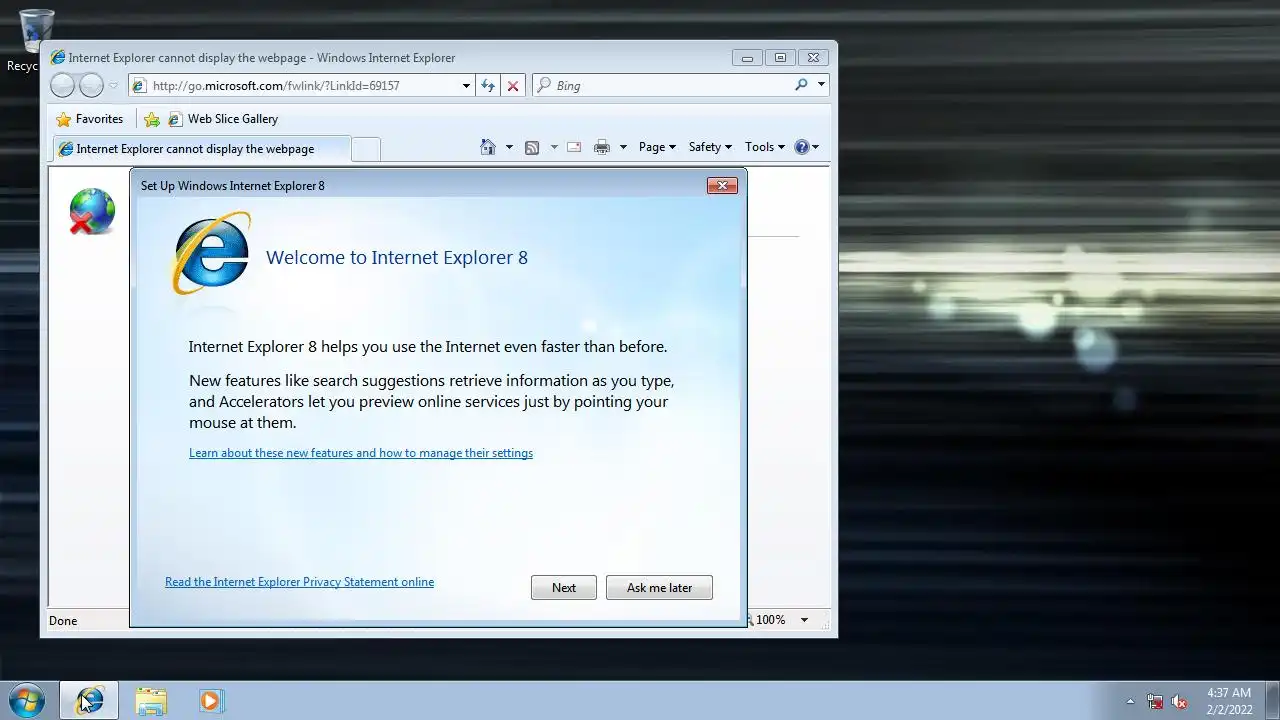The image size is (1280, 720).
Task: Show hidden system tray icons arrow
Action: point(1131,701)
